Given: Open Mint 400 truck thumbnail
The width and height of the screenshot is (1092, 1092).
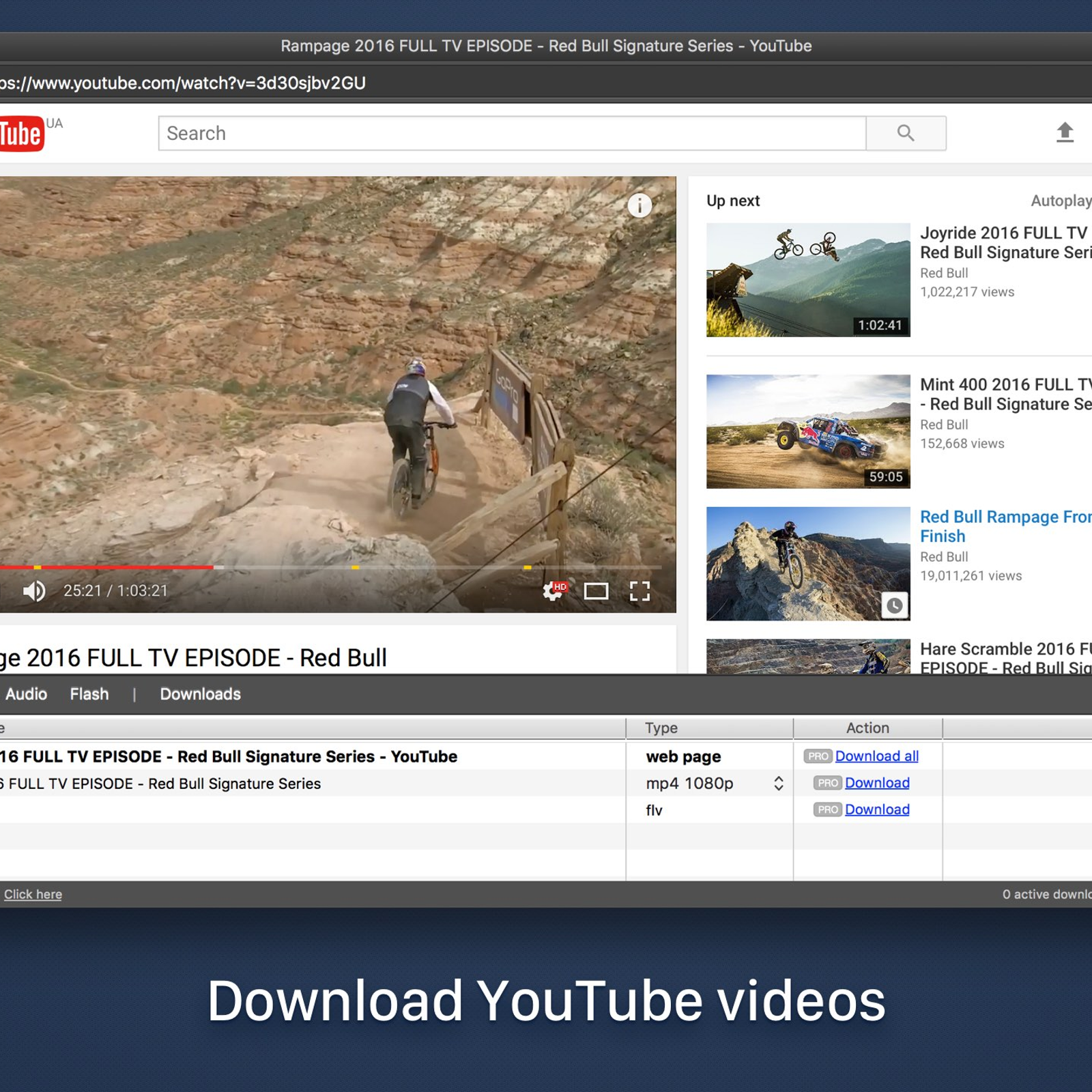Looking at the screenshot, I should pyautogui.click(x=808, y=431).
